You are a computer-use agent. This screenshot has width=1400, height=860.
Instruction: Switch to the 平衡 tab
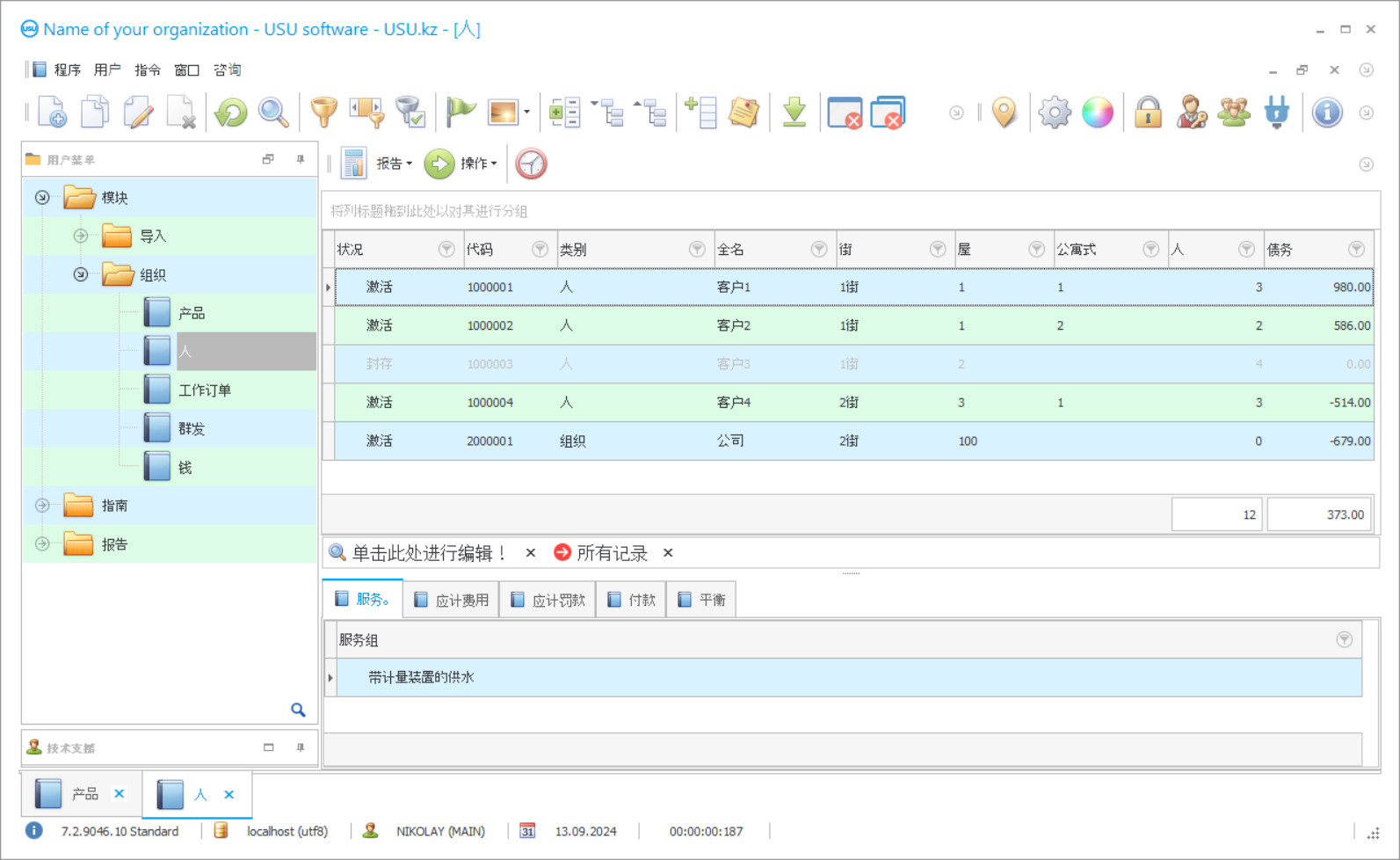point(702,600)
